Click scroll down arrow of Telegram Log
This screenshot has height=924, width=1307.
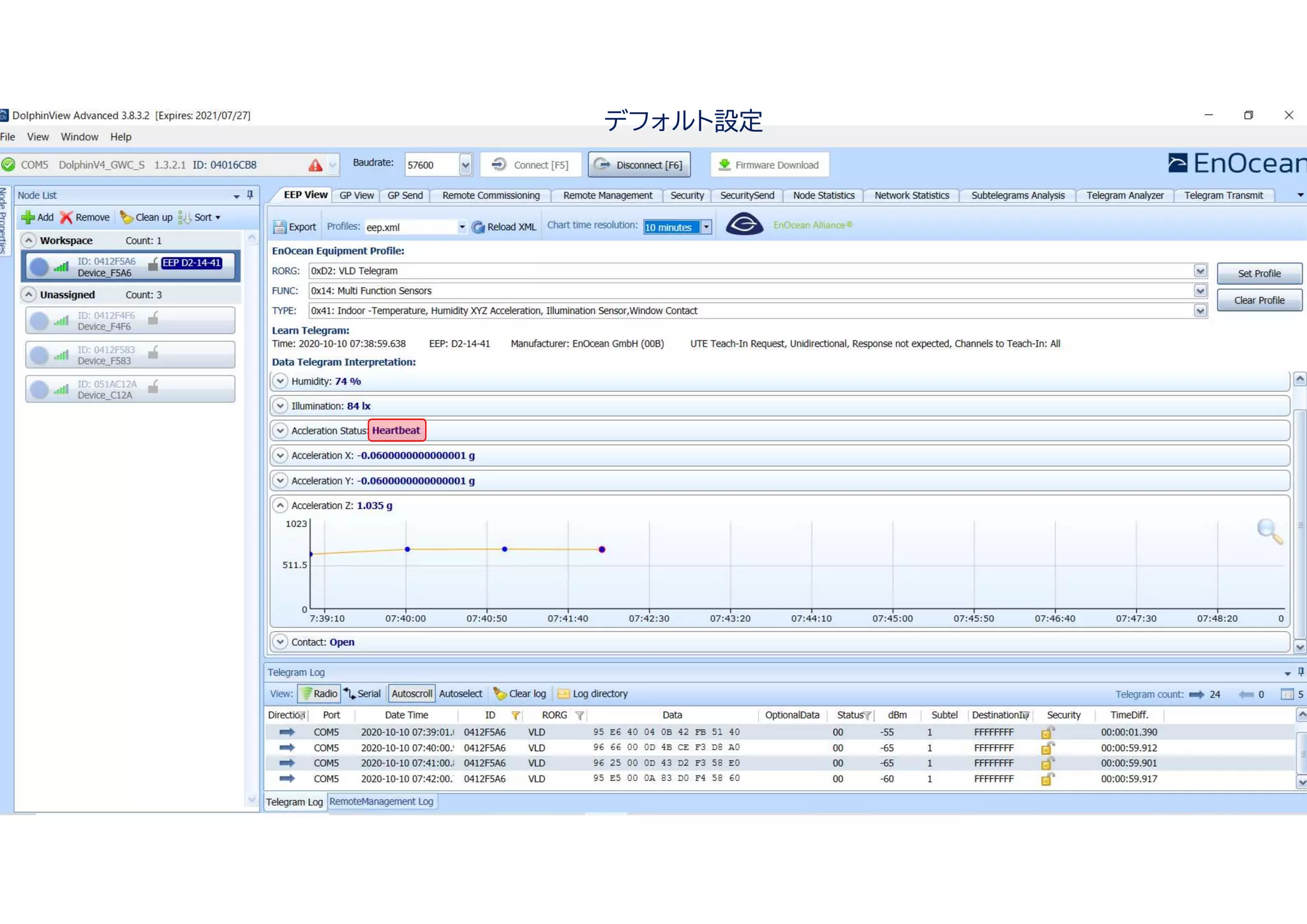point(1301,782)
